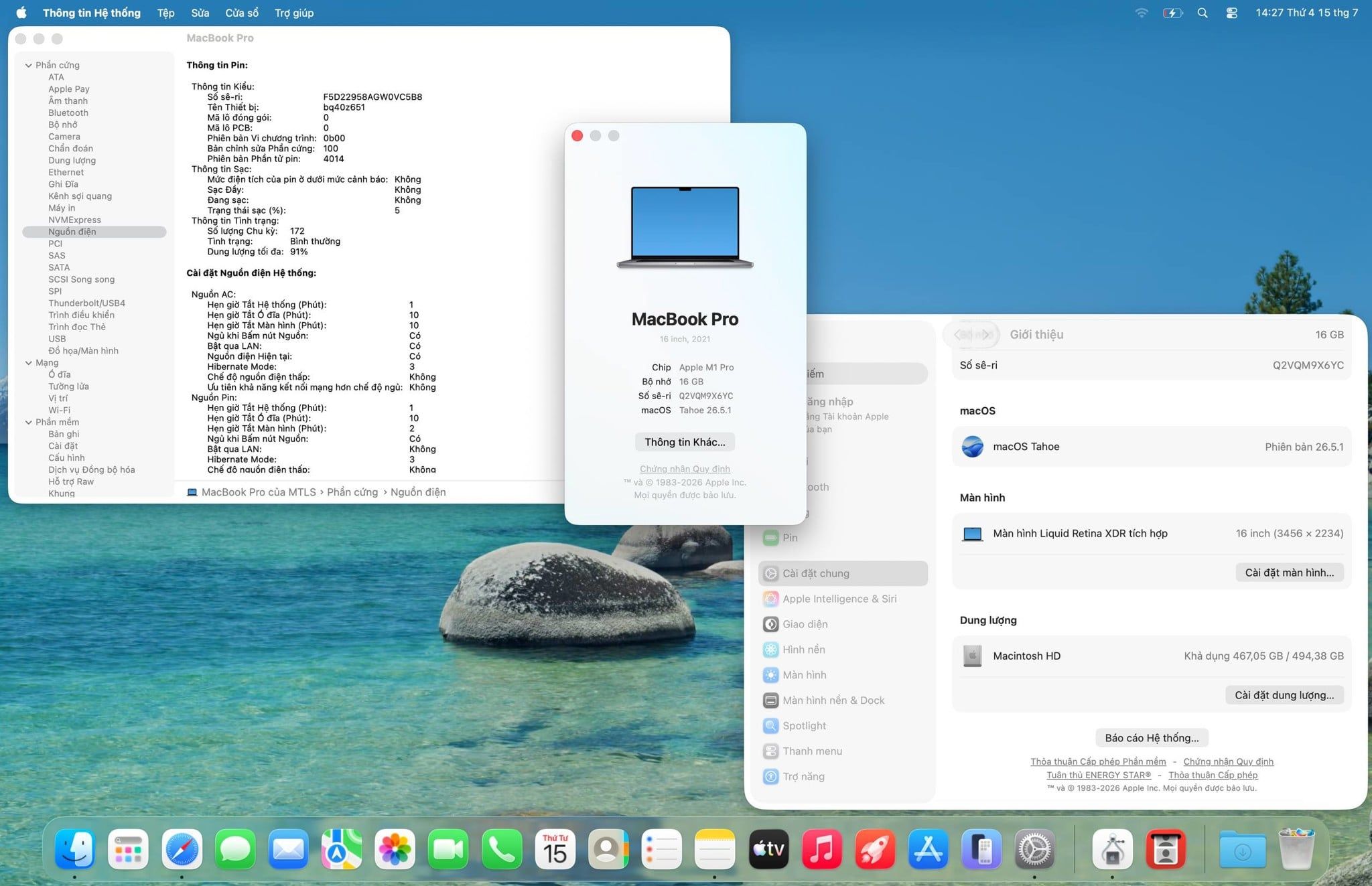Open the Trợ giúp menu
Viewport: 1372px width, 886px height.
pos(294,13)
